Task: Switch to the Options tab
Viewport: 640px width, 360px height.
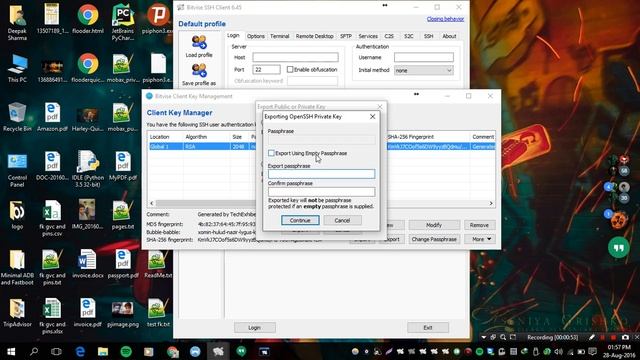Action: [x=256, y=36]
